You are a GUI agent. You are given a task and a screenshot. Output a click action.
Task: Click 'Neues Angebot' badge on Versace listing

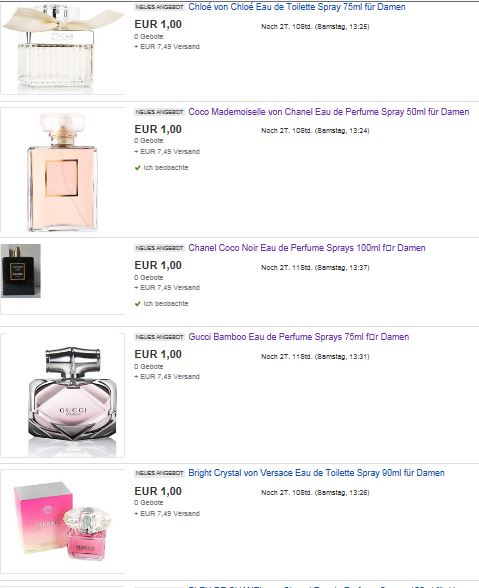pos(159,473)
